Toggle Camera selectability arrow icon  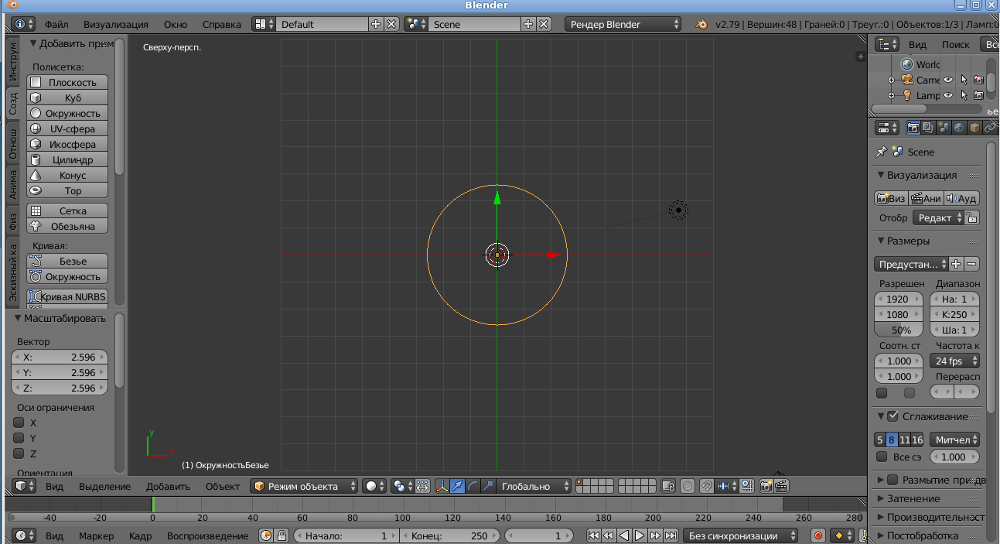tap(964, 80)
